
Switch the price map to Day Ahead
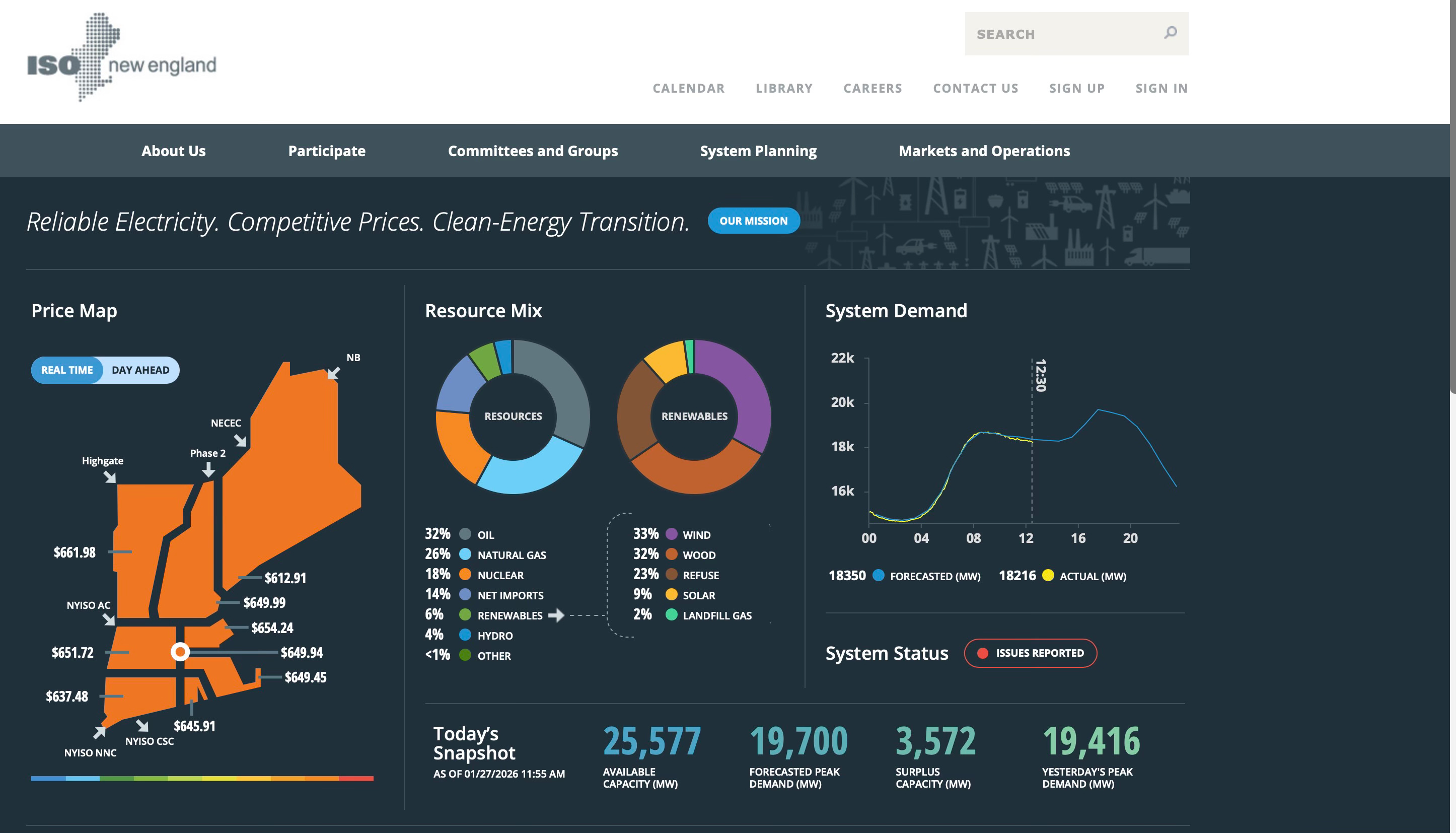point(140,370)
